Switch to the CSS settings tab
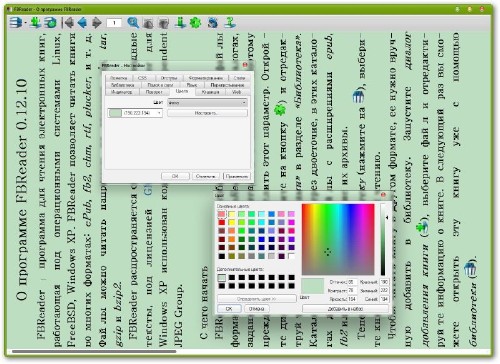The image size is (500, 364). click(142, 78)
